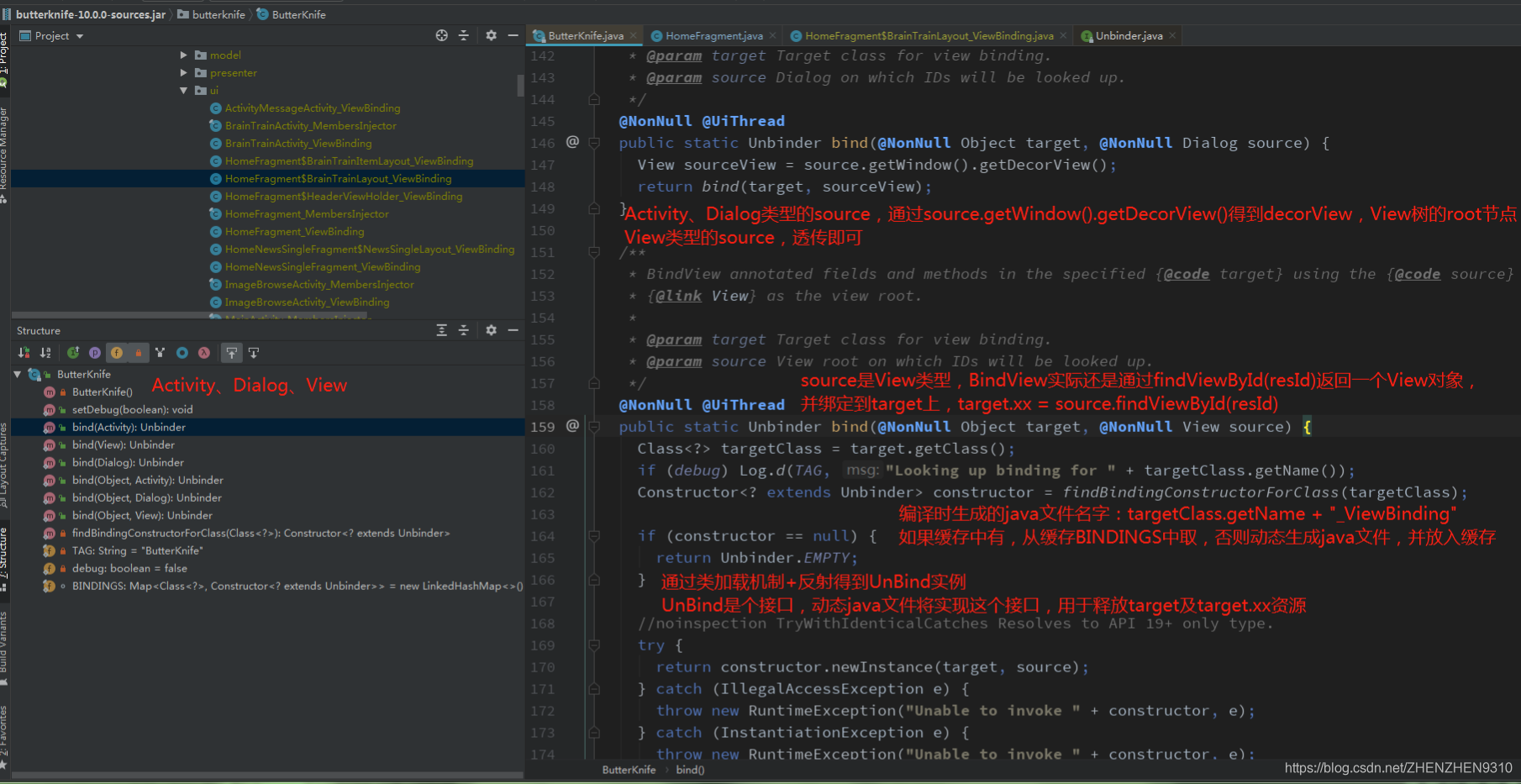The width and height of the screenshot is (1521, 784).
Task: Collapse all in Project panel toolbar
Action: coord(463,35)
